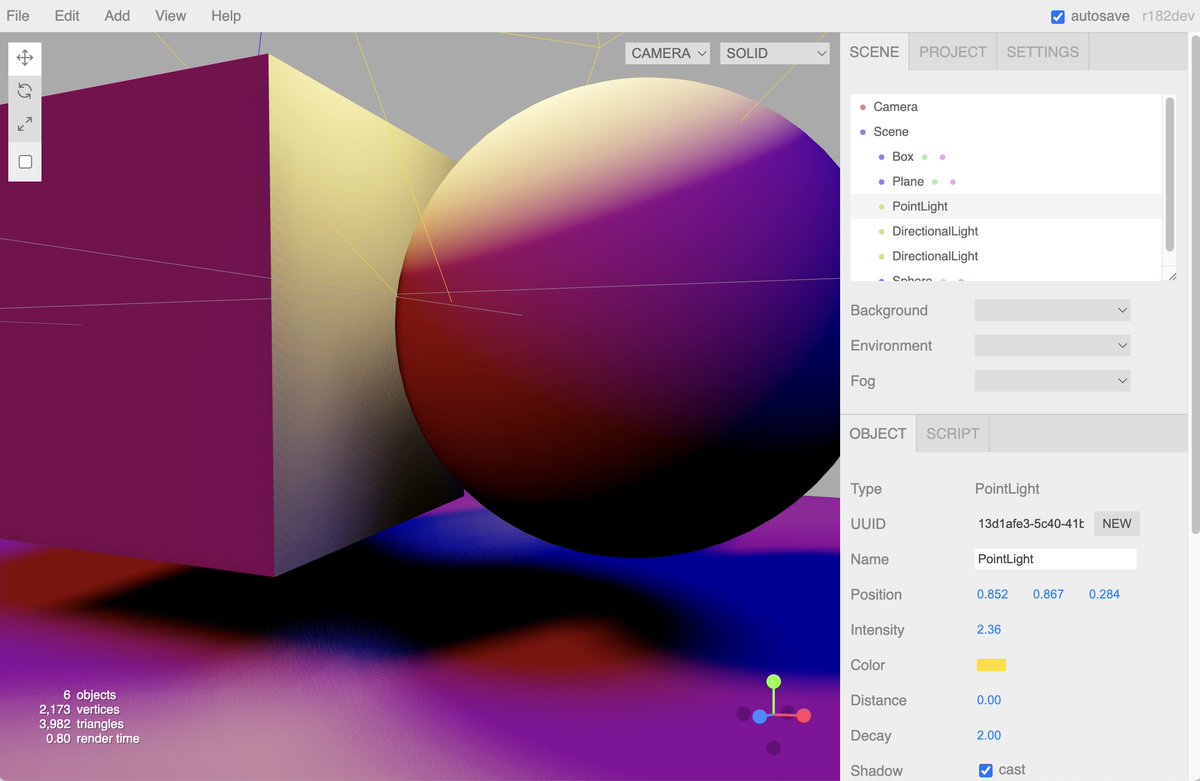Open the CAMERA view dropdown
Image resolution: width=1200 pixels, height=781 pixels.
coord(667,52)
